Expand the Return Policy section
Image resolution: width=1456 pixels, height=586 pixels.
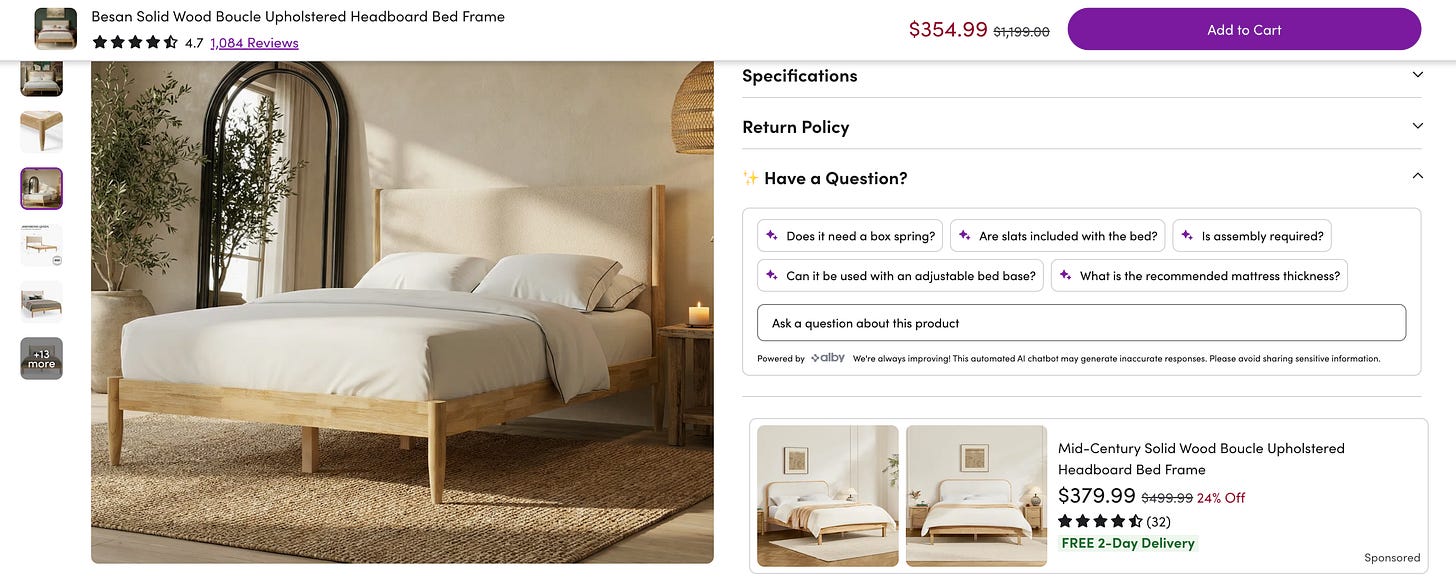(1081, 127)
